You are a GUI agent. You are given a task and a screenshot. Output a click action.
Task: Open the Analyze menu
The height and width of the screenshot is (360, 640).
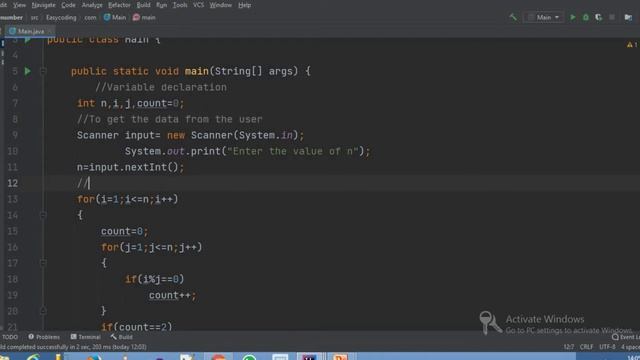point(92,5)
